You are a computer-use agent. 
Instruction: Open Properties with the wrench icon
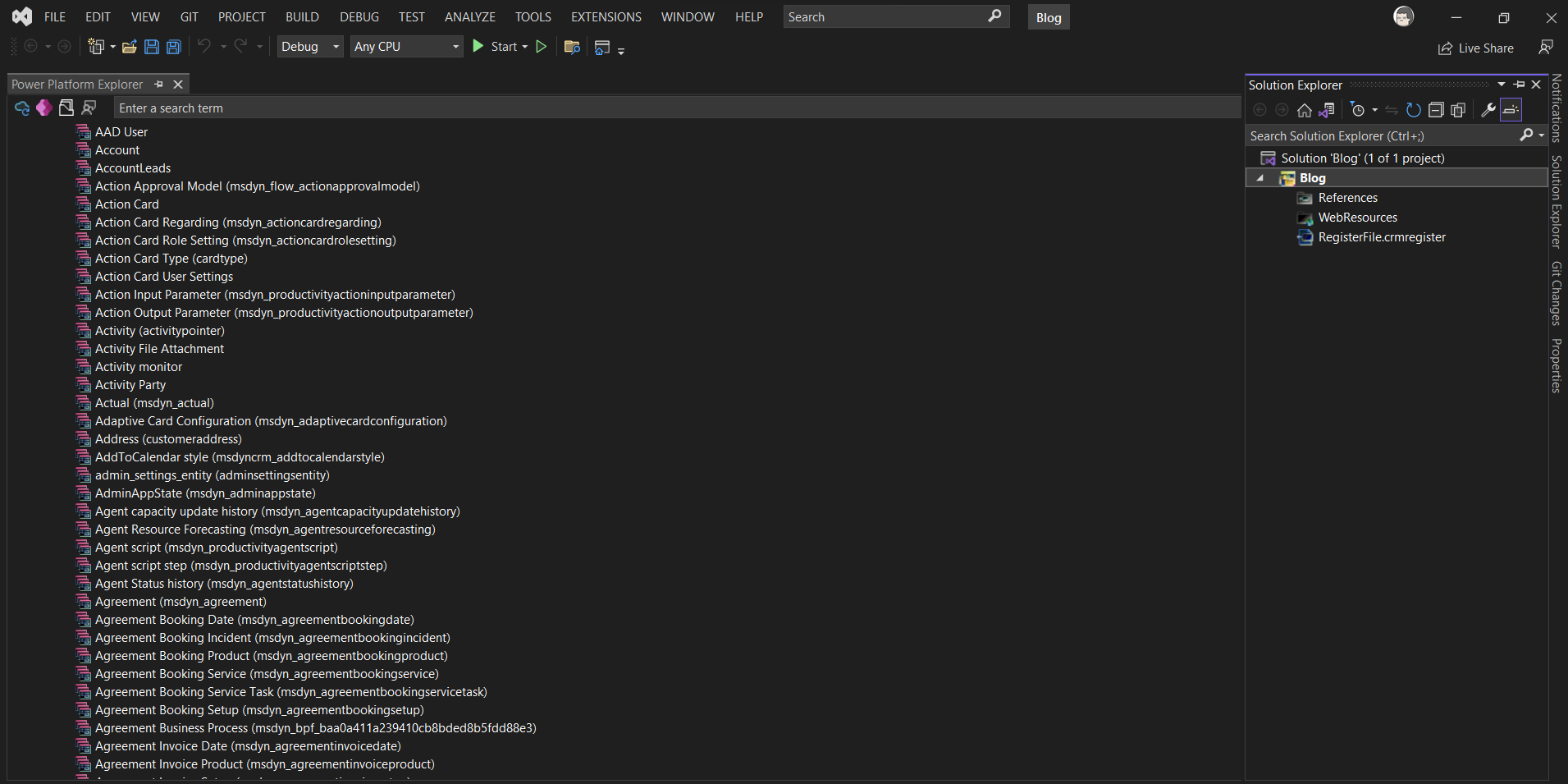(1488, 110)
